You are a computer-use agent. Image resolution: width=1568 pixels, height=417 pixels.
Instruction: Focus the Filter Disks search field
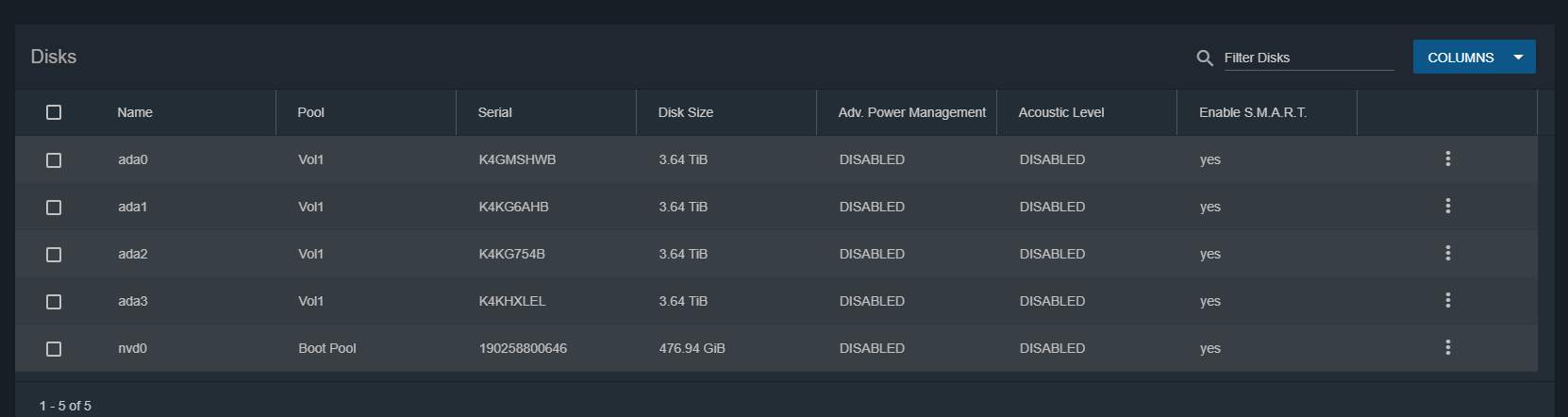tap(1308, 58)
